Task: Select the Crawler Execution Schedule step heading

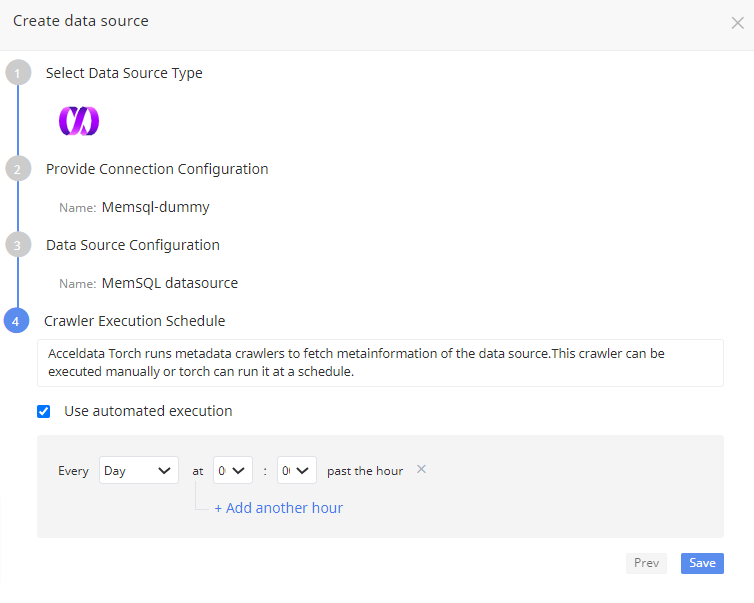Action: pyautogui.click(x=135, y=321)
